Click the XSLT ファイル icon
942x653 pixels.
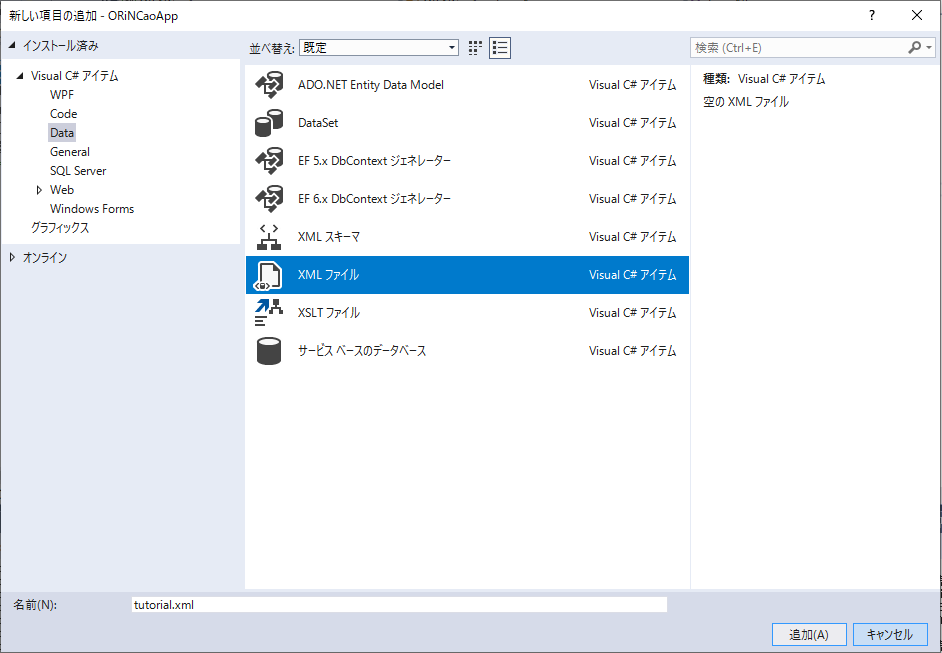[x=269, y=313]
